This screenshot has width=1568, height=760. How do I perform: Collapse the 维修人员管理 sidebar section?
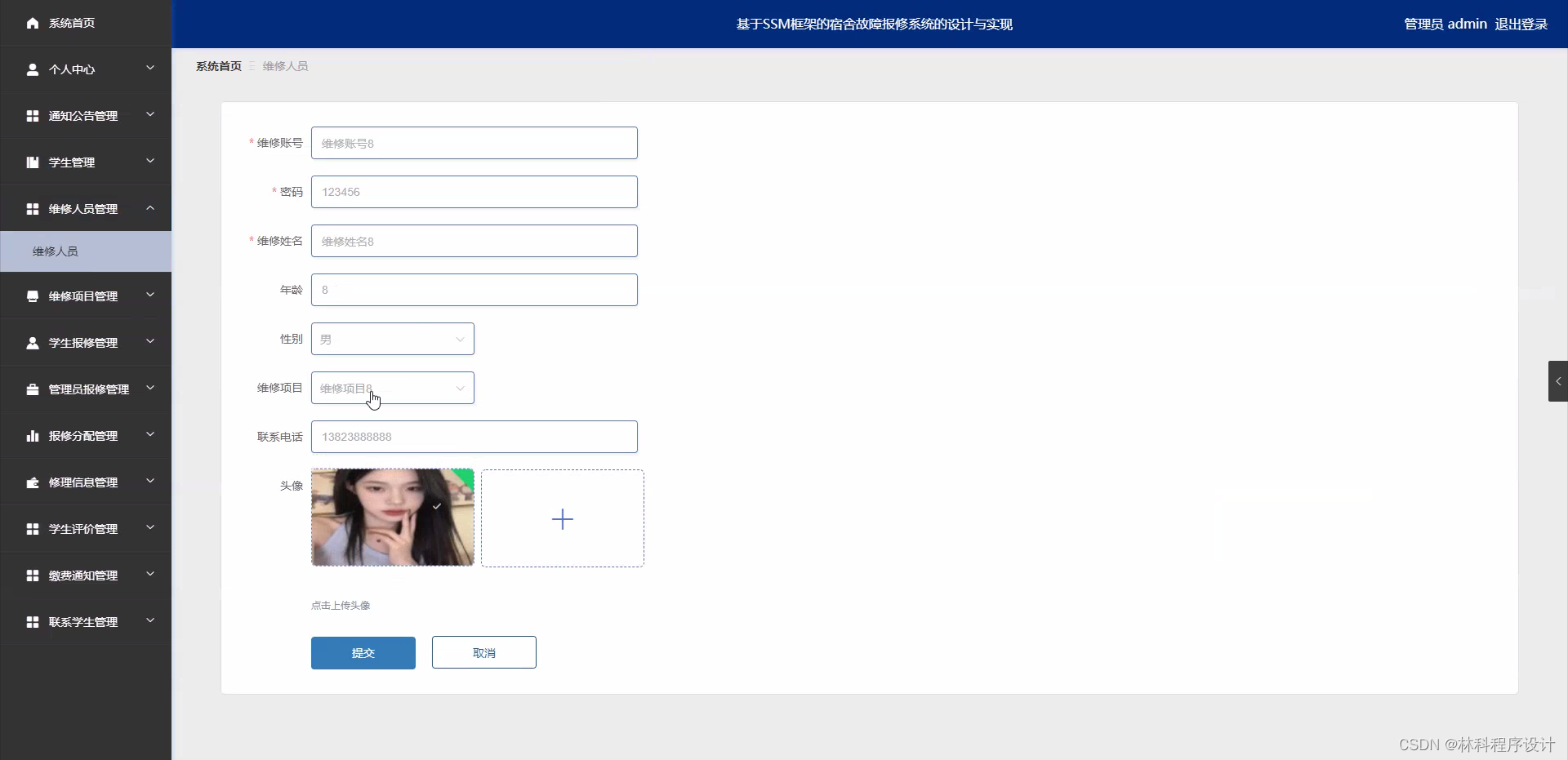pyautogui.click(x=86, y=208)
